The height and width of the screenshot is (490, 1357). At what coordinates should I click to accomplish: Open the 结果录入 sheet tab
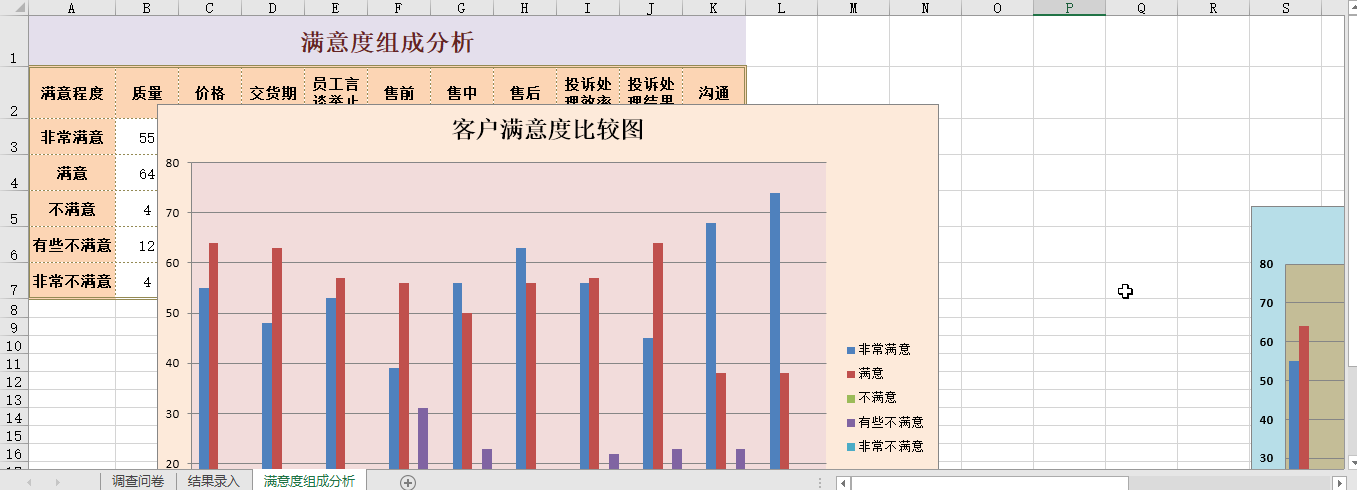pos(214,482)
